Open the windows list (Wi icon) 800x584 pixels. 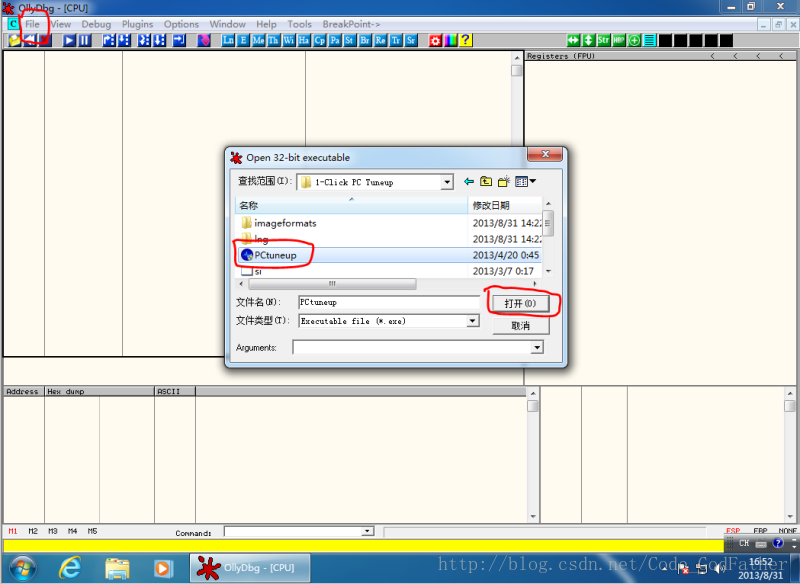[x=289, y=40]
